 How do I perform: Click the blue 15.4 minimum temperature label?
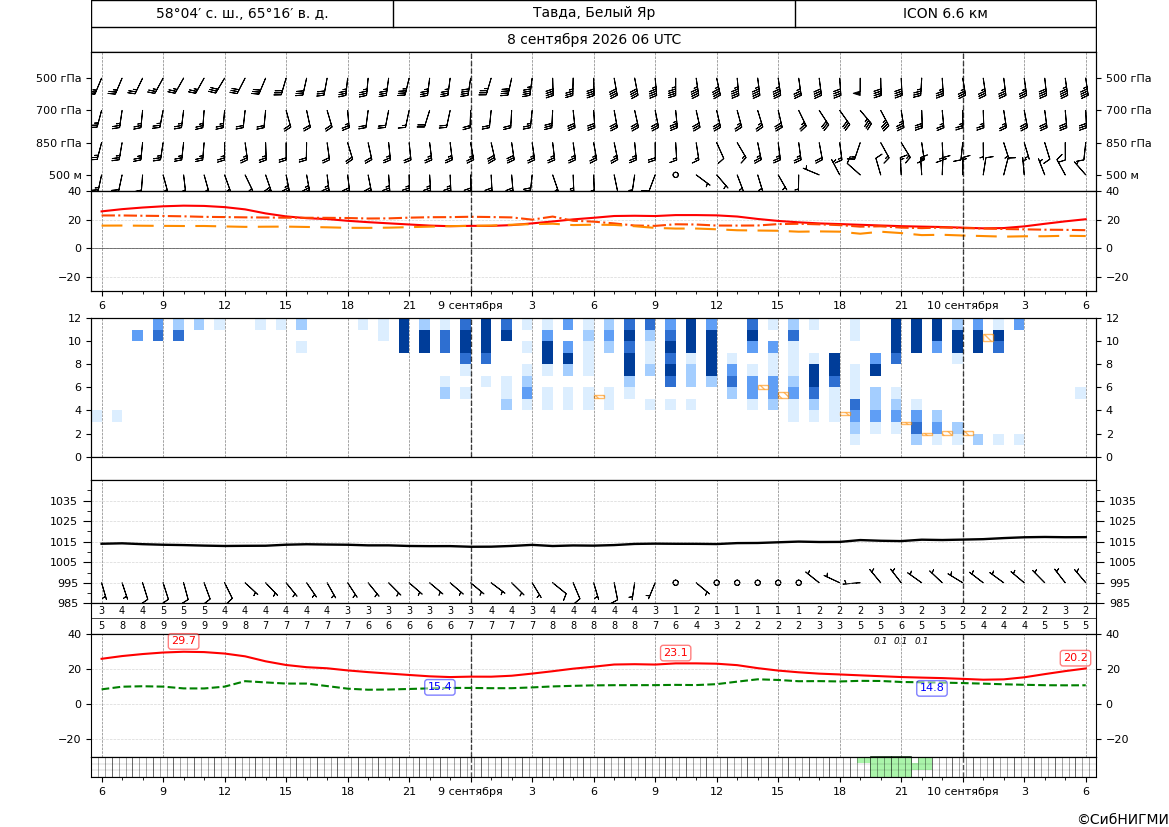point(439,687)
